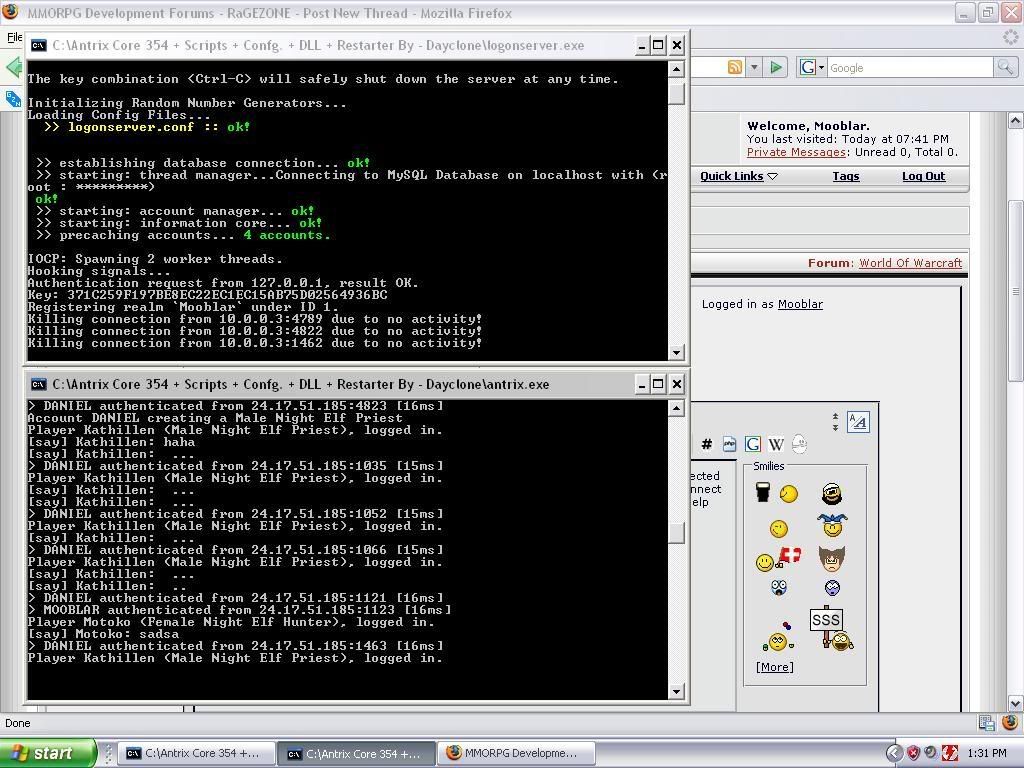
Task: Open the Private Messages link
Action: [795, 152]
